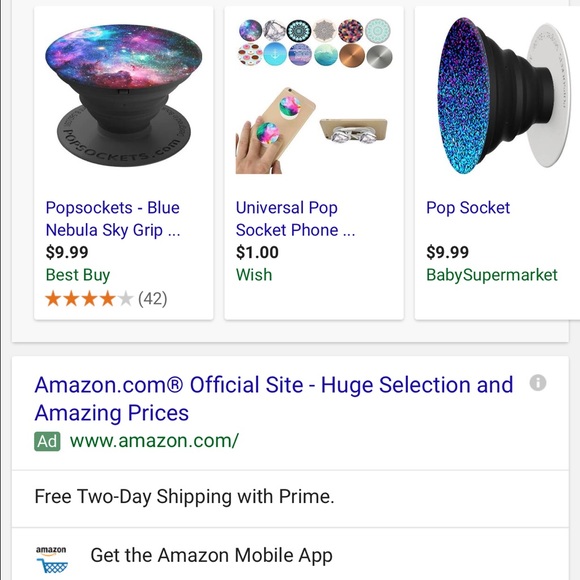This screenshot has height=580, width=580.
Task: Tap the Amazon shopping cart app icon
Action: tap(52, 559)
